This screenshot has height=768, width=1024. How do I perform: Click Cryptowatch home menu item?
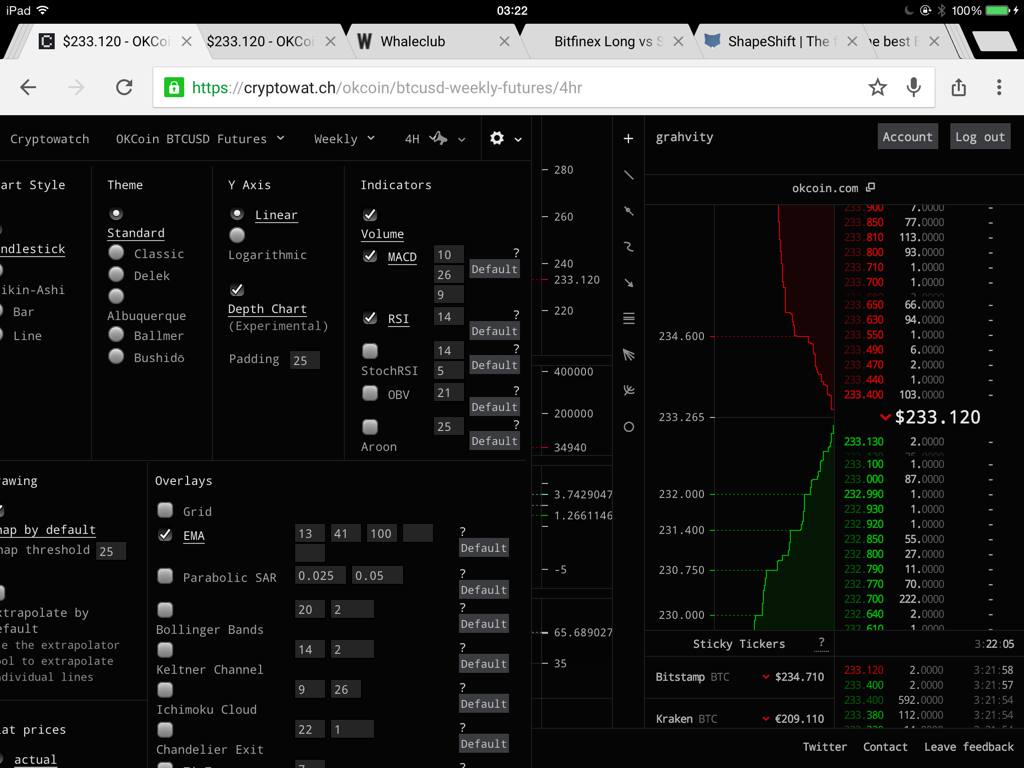click(x=50, y=138)
